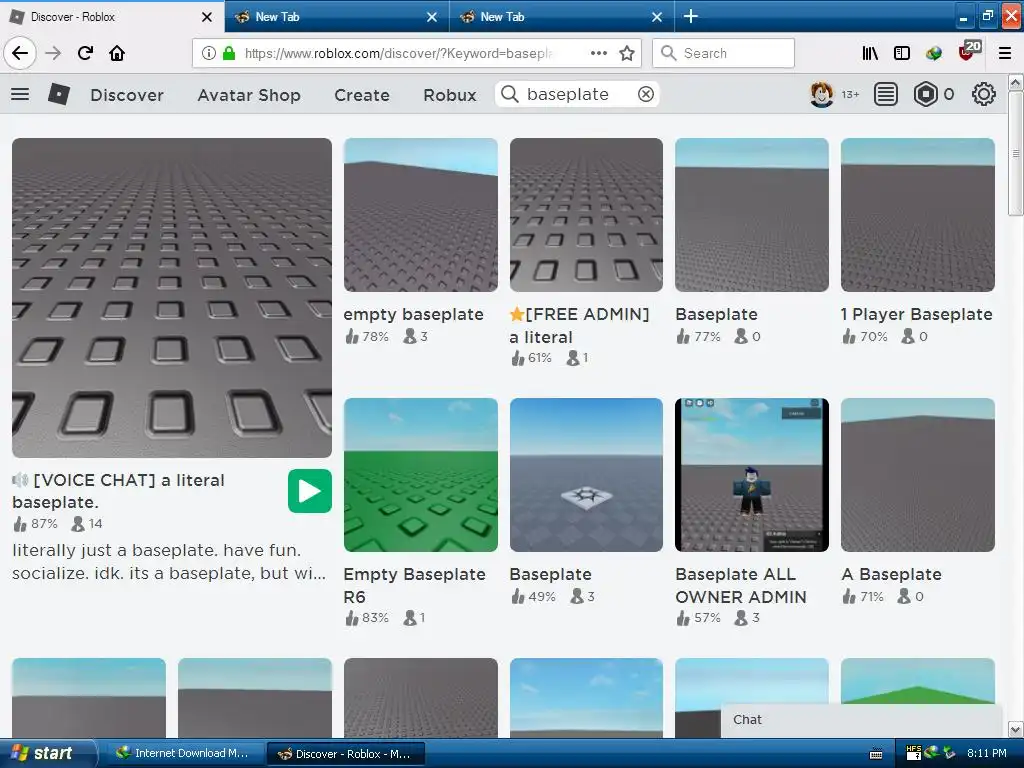The width and height of the screenshot is (1024, 768).
Task: Click the vertical scrollbar down arrow
Action: [1015, 729]
